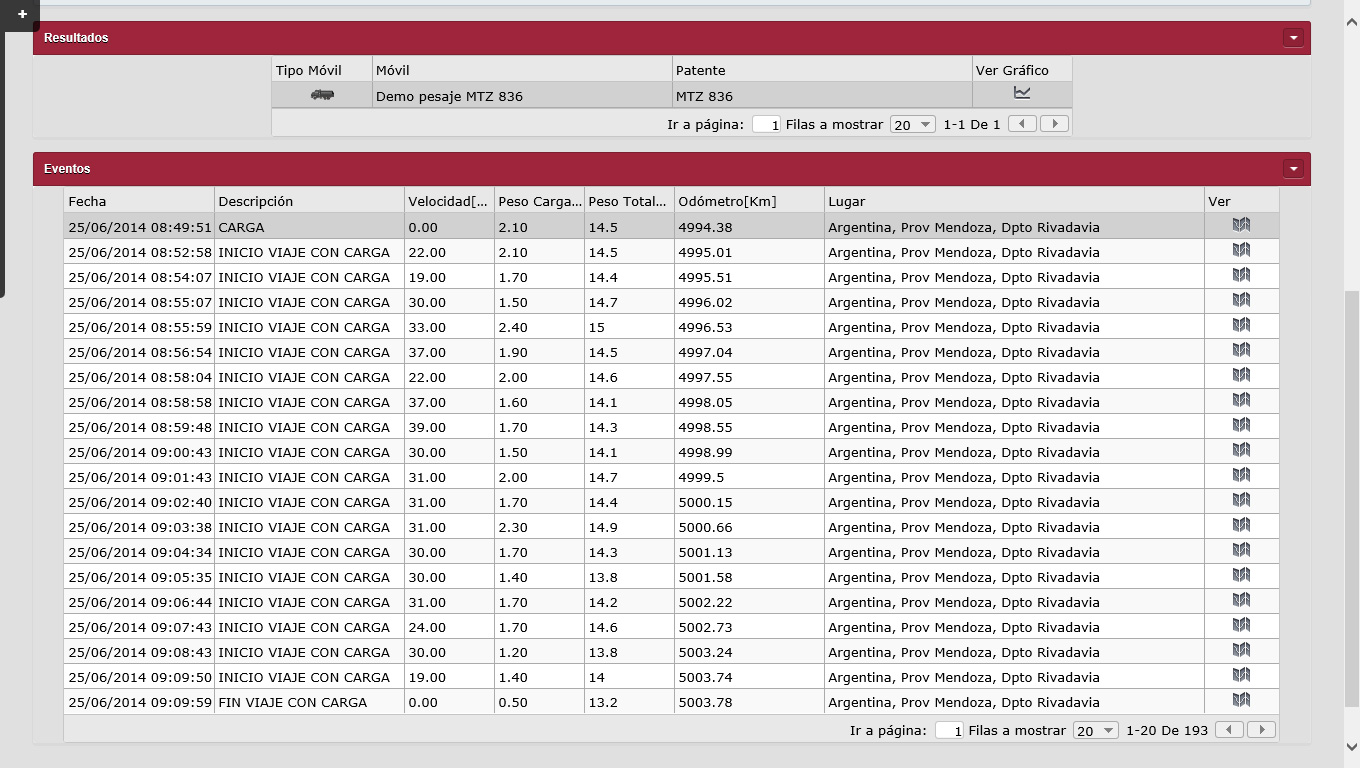View map for the 09:07:43 event

[1242, 625]
